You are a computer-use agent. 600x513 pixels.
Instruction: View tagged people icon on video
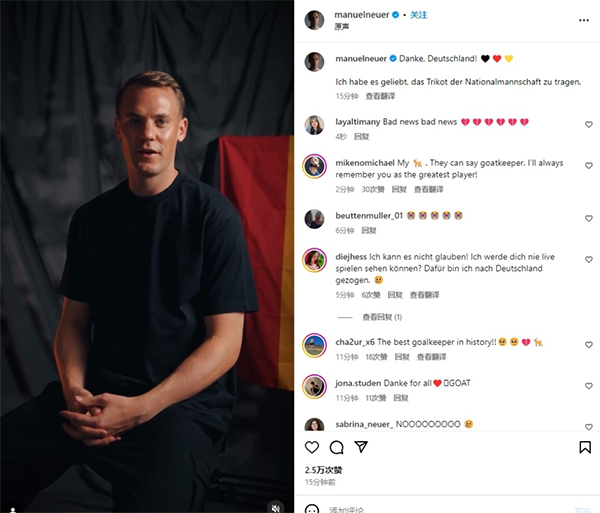13,510
